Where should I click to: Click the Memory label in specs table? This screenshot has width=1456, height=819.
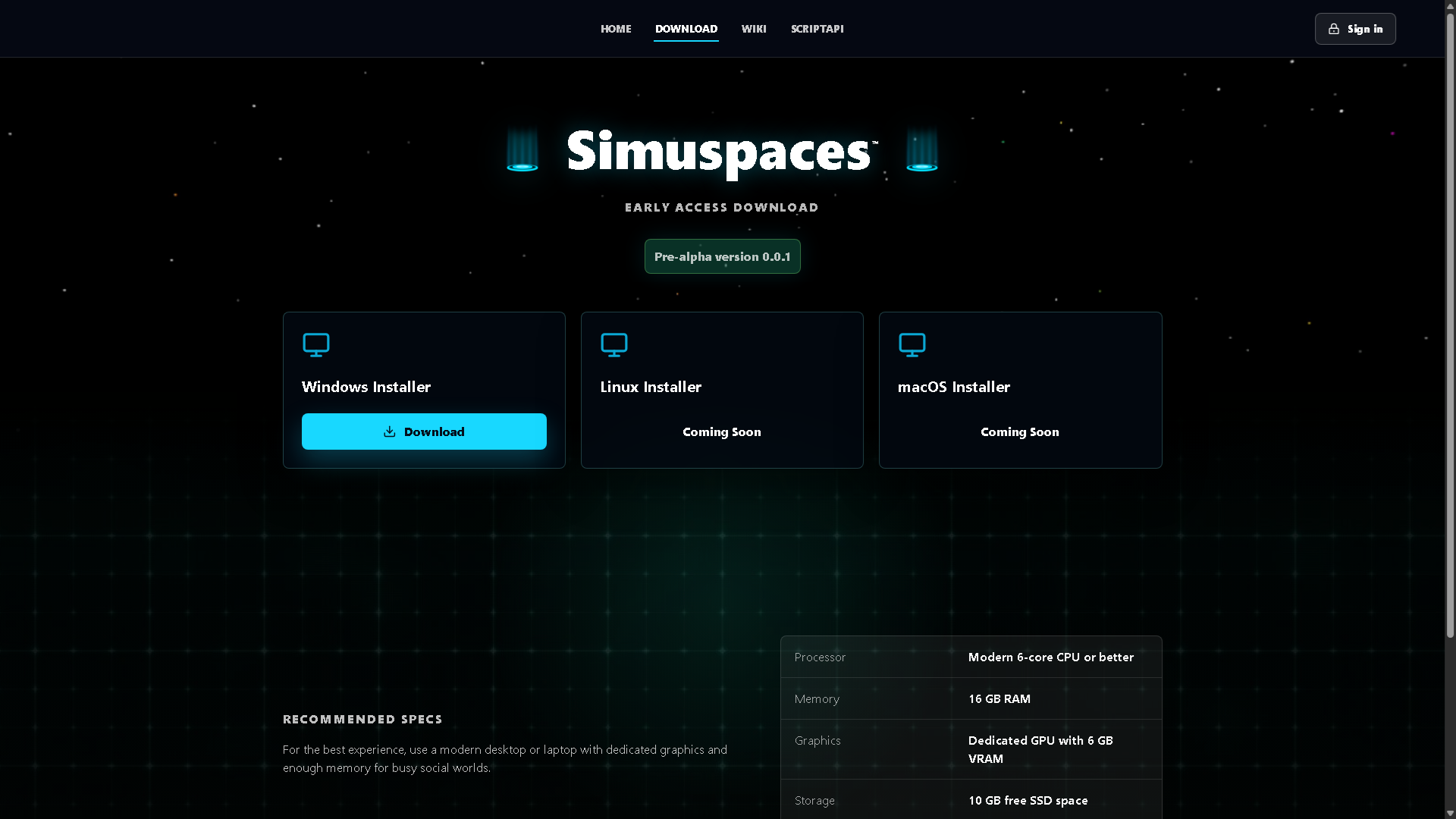tap(817, 698)
